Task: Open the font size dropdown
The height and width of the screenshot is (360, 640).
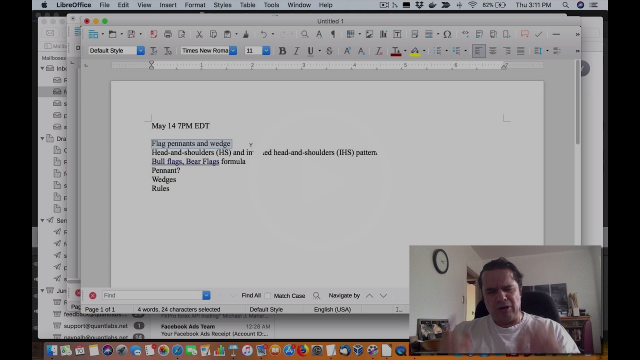Action: [266, 51]
